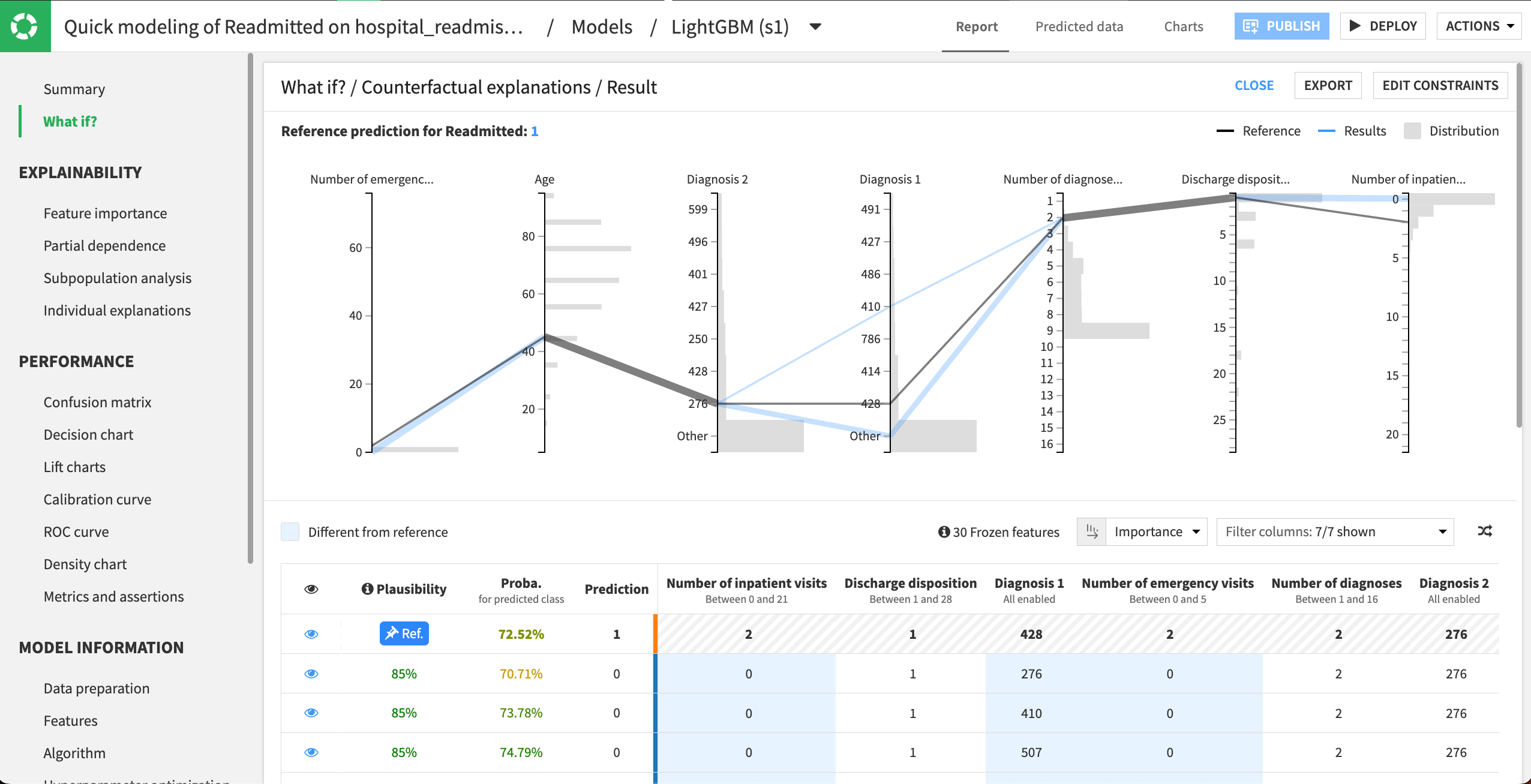Switch to the Predicted data tab
The image size is (1531, 784).
click(x=1079, y=26)
